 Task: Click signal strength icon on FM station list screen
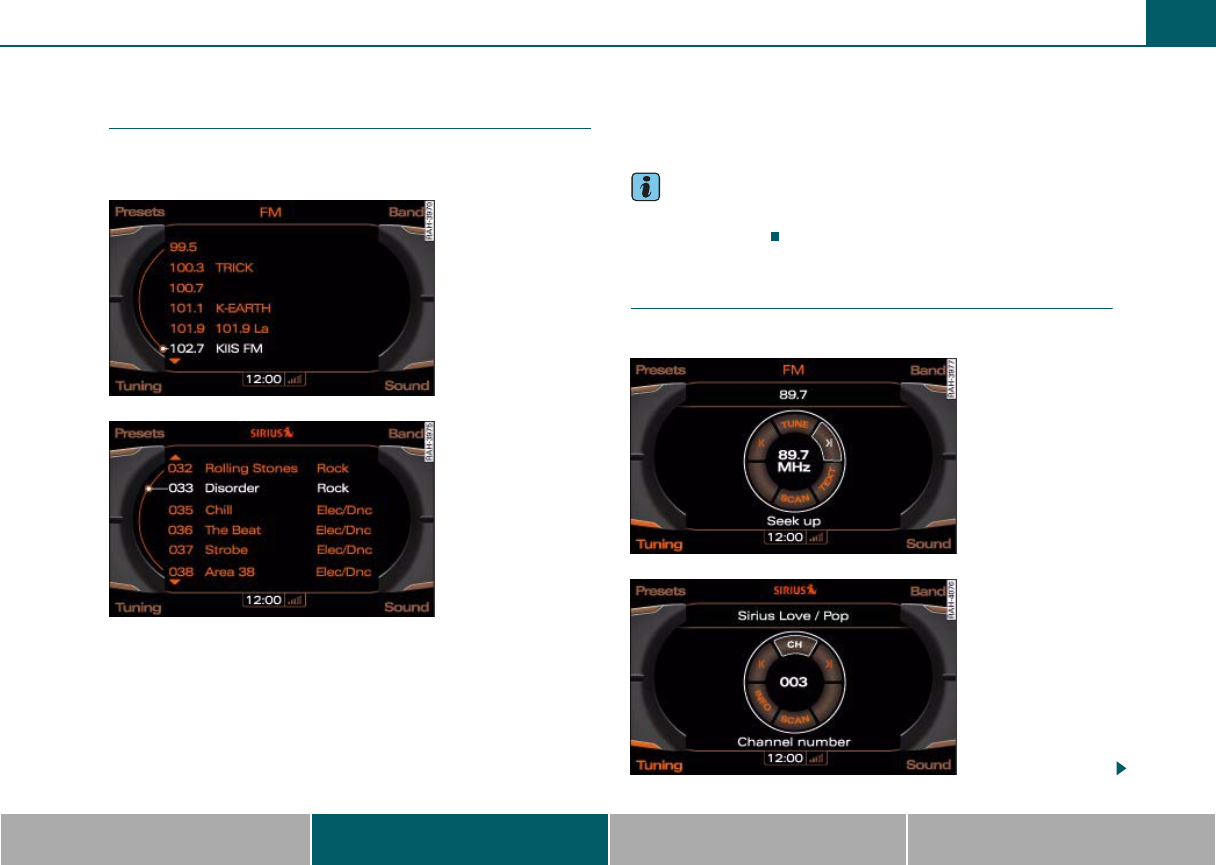pyautogui.click(x=295, y=381)
